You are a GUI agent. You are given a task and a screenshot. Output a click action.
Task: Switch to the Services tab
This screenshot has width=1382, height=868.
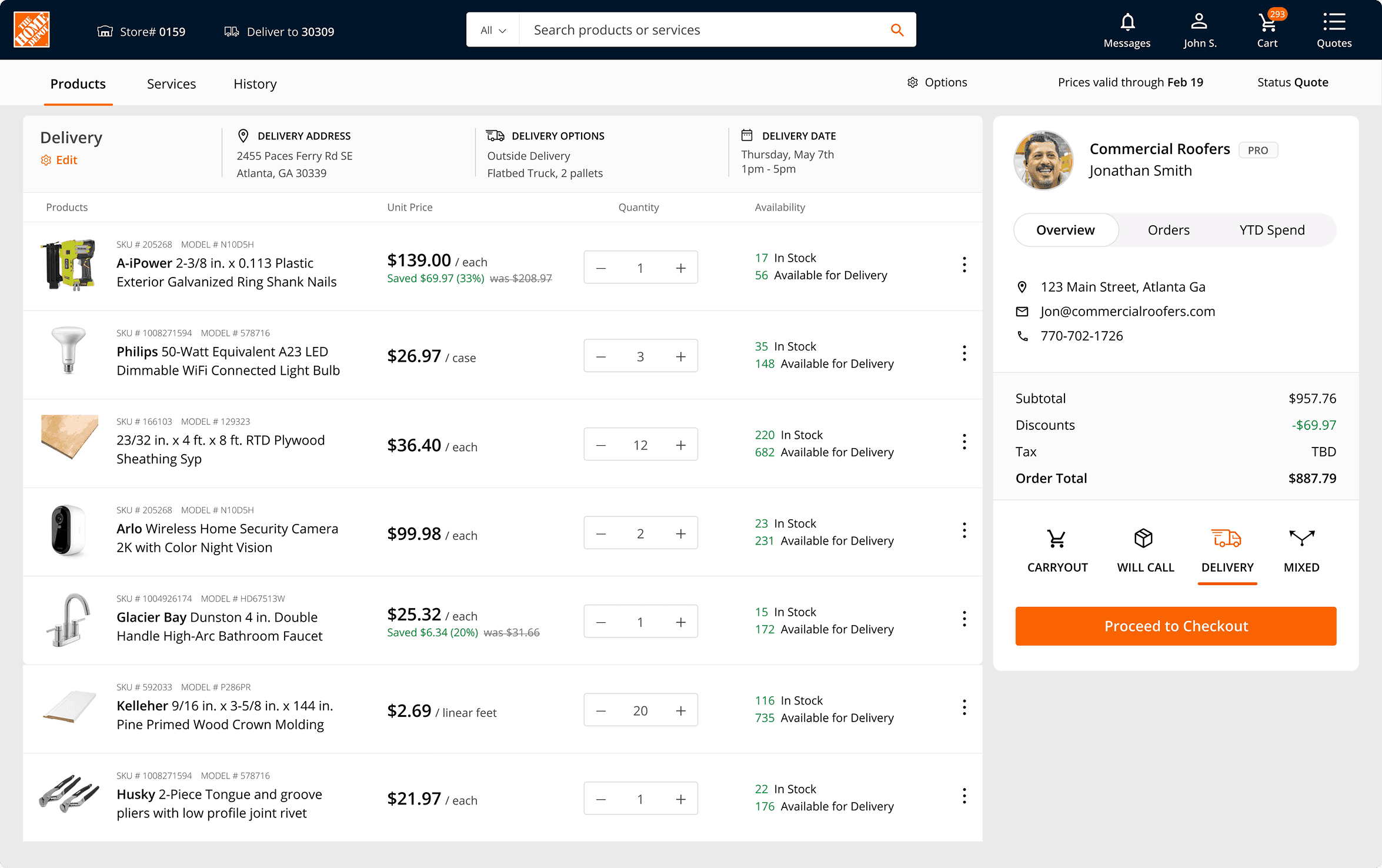pyautogui.click(x=171, y=84)
